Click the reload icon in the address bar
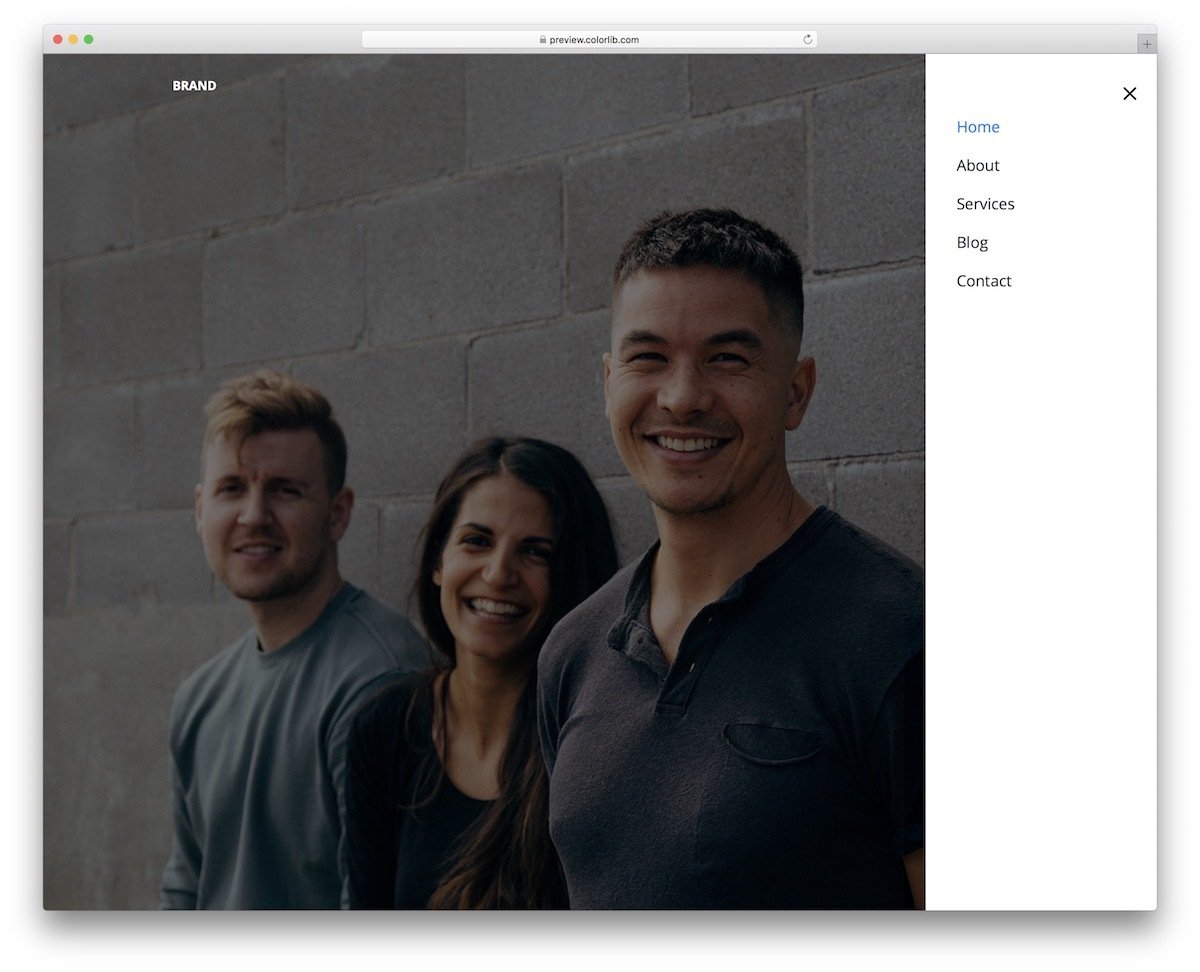1200x972 pixels. [x=807, y=39]
